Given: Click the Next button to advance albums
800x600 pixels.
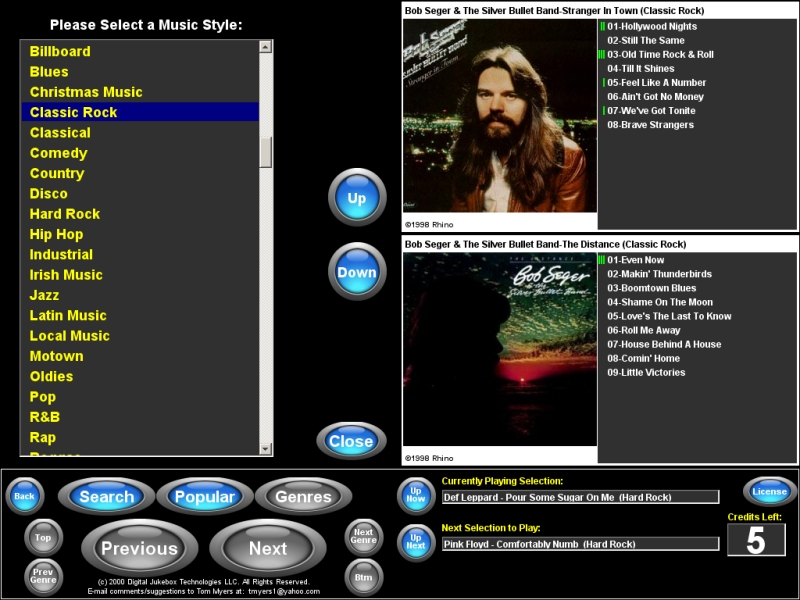Looking at the screenshot, I should (x=268, y=548).
